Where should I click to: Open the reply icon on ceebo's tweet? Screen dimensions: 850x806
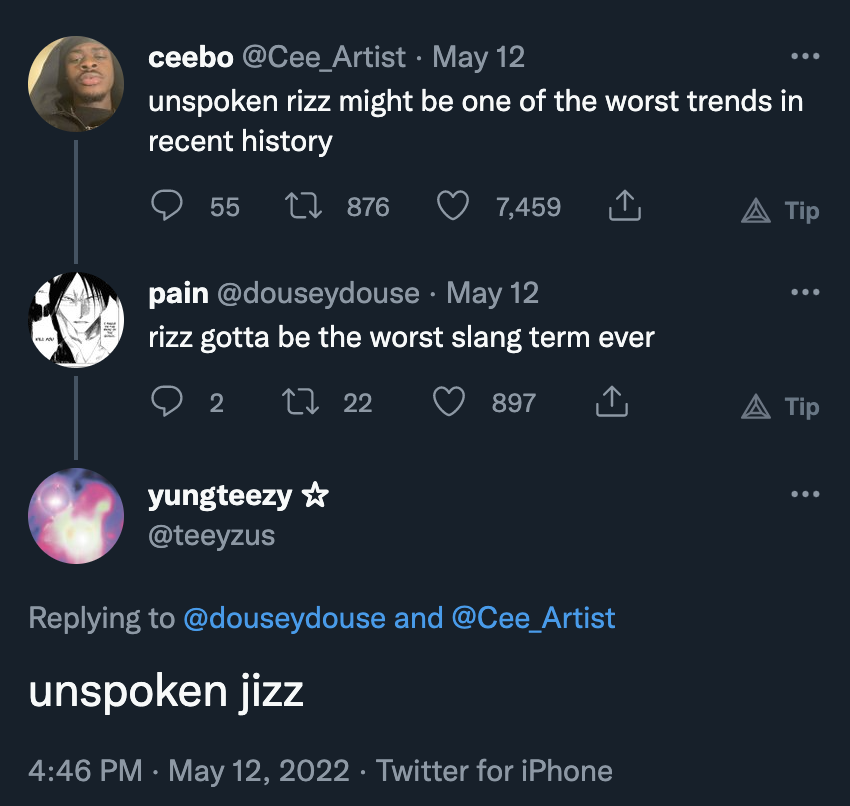pyautogui.click(x=168, y=206)
